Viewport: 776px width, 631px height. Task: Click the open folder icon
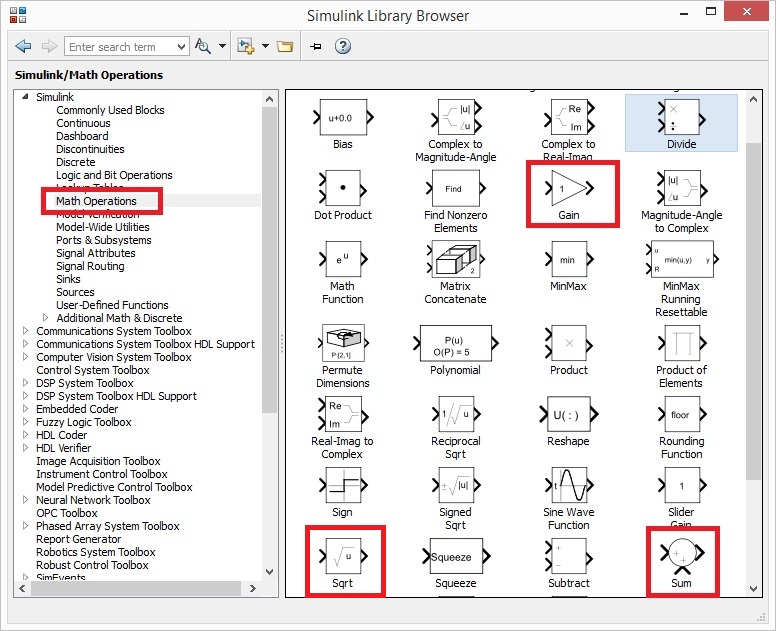click(285, 47)
